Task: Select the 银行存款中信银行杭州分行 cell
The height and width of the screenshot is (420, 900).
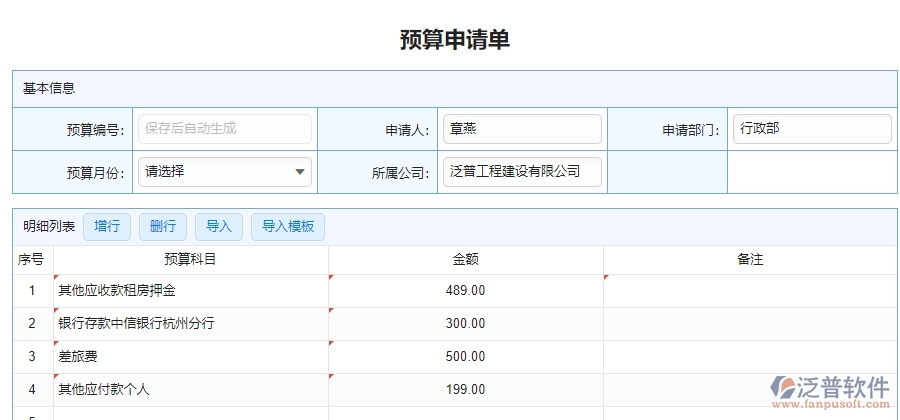Action: [191, 324]
